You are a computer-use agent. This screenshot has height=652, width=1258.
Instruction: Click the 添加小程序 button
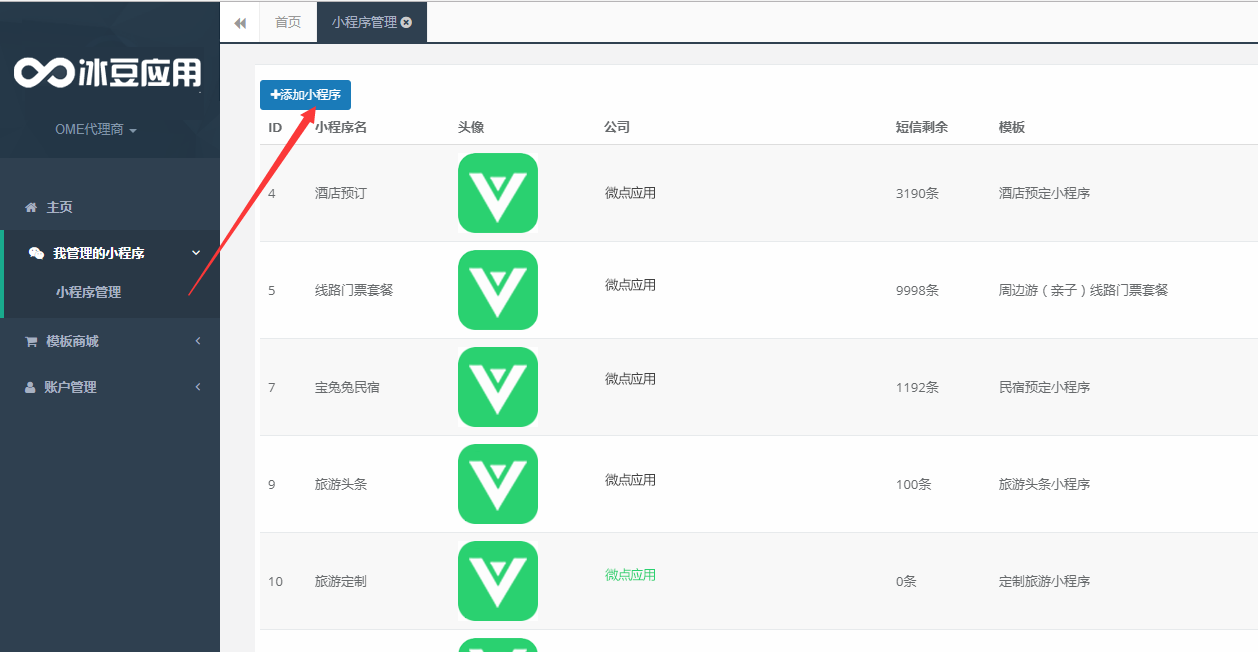coord(305,95)
